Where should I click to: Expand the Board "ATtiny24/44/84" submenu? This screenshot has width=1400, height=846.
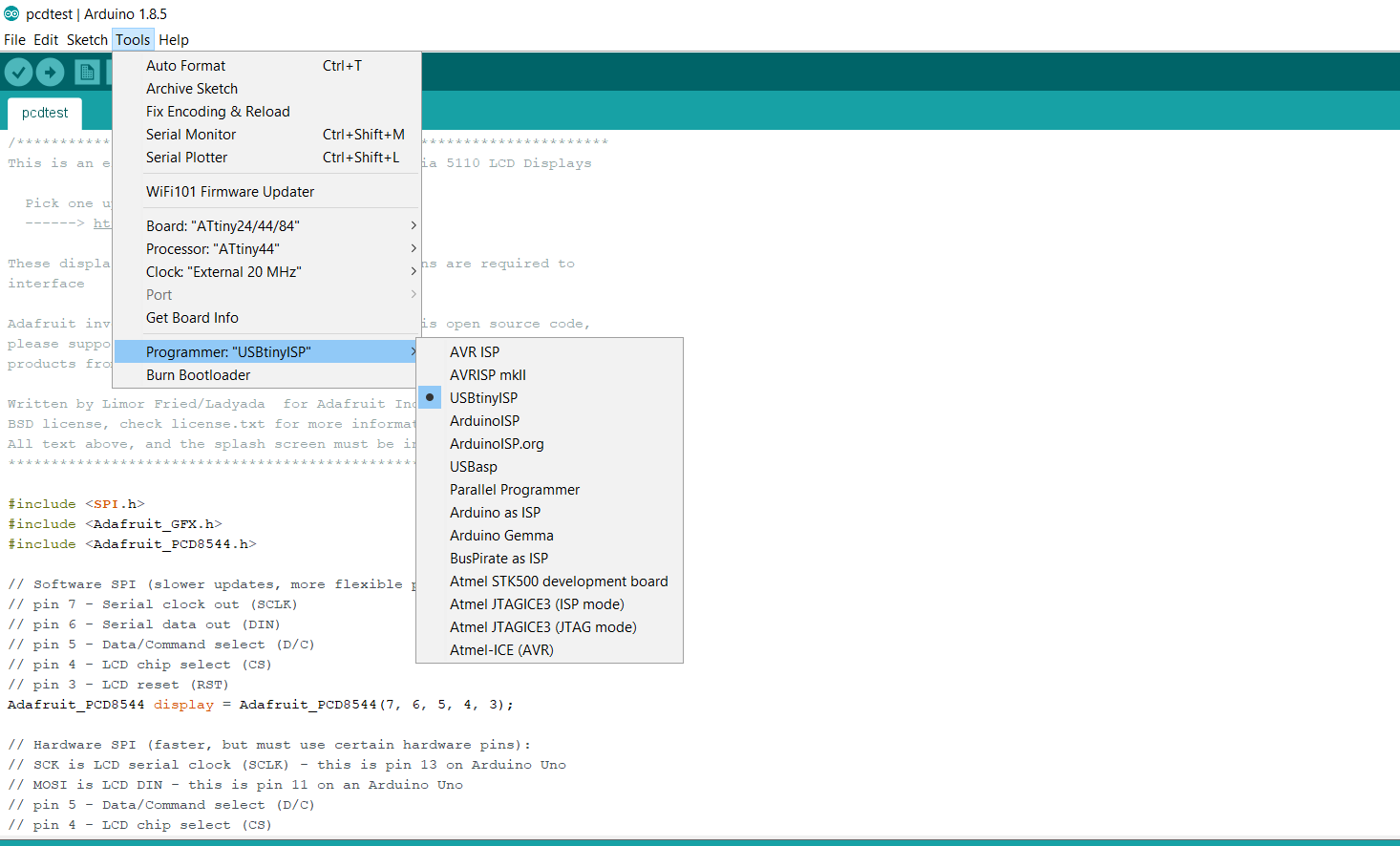click(266, 226)
